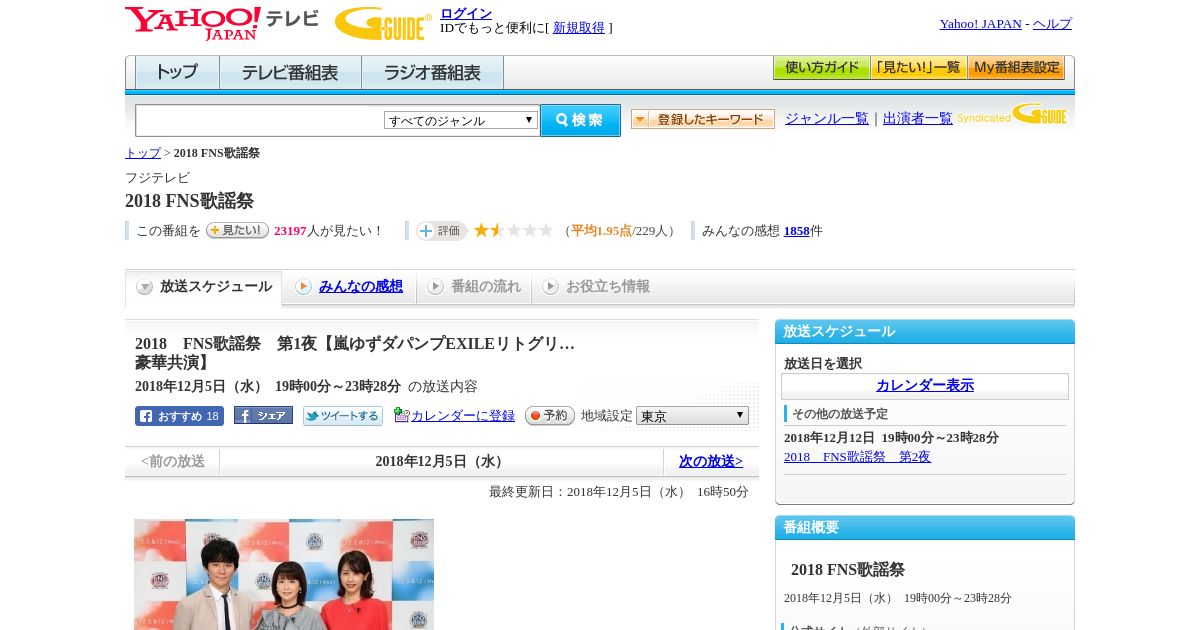Open the テレビ番組表 navigation tab
This screenshot has width=1200, height=630.
click(290, 72)
